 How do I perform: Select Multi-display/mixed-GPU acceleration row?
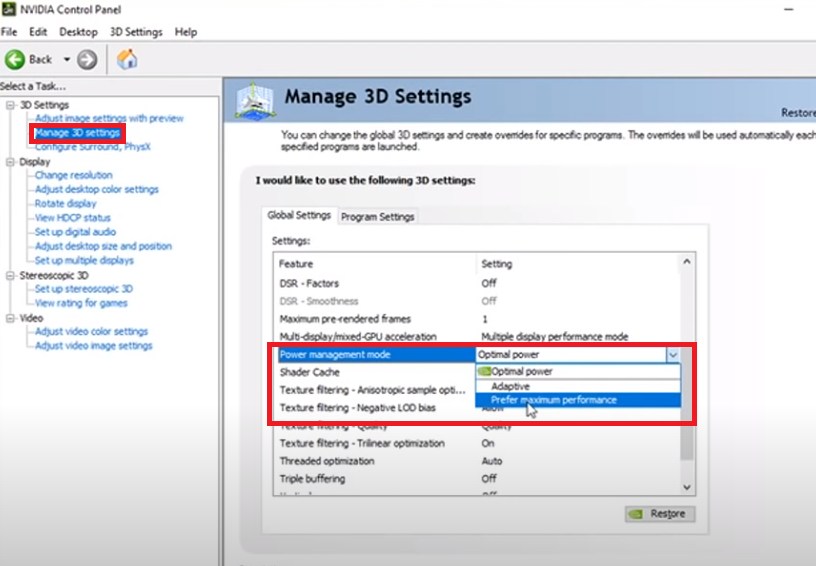476,337
